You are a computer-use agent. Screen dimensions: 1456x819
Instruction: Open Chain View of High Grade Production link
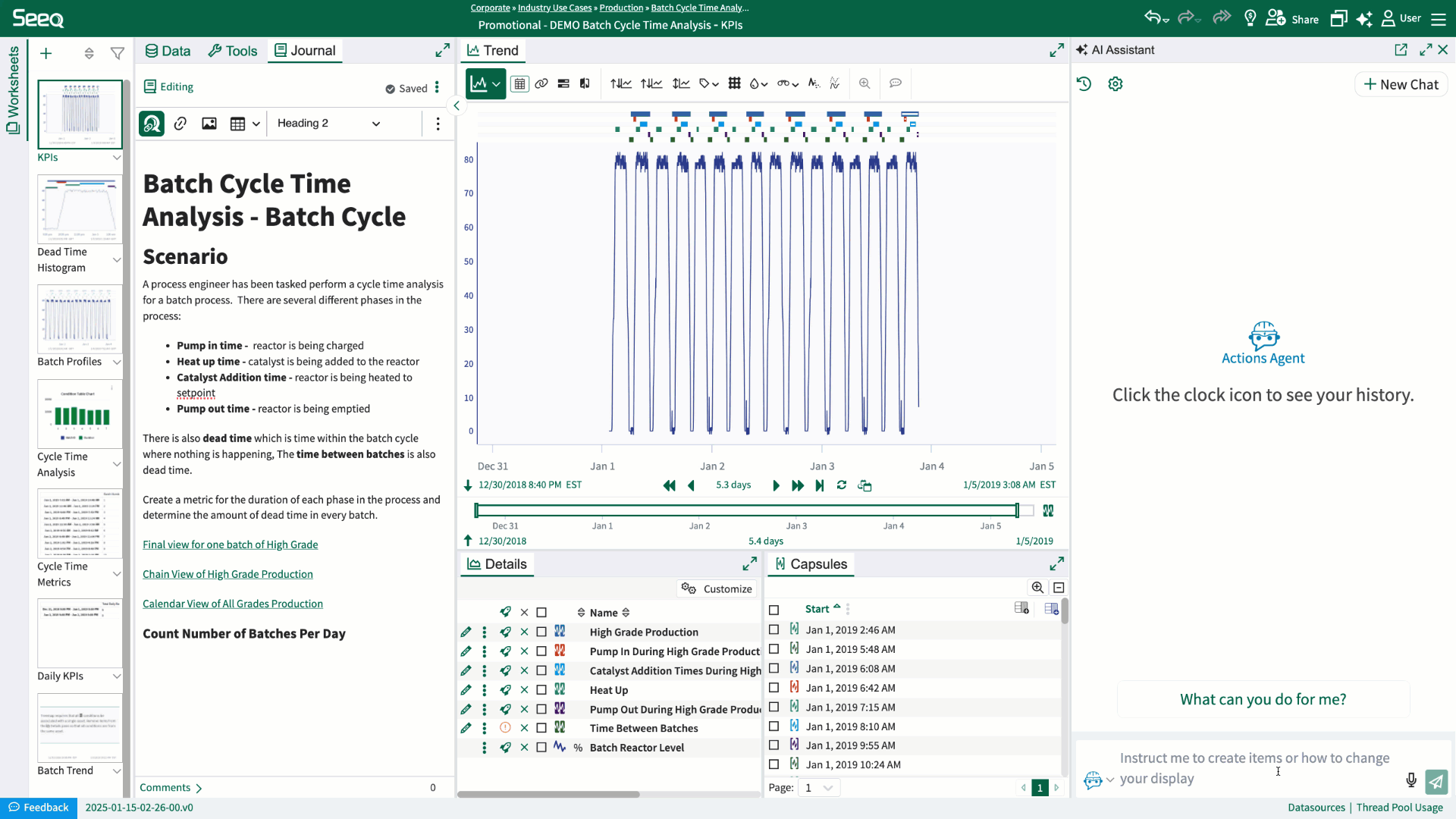click(x=227, y=575)
